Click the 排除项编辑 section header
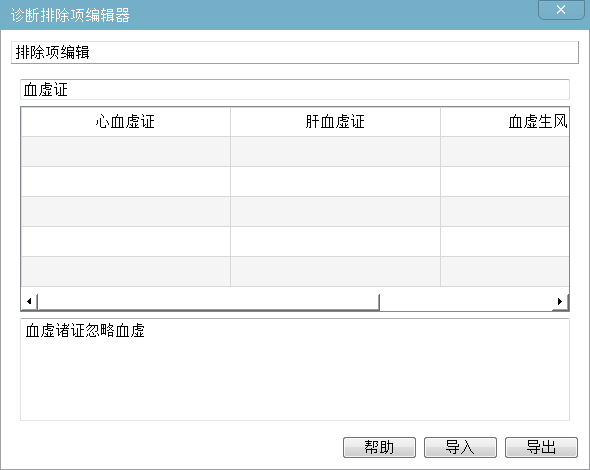Image resolution: width=590 pixels, height=470 pixels. pos(295,53)
